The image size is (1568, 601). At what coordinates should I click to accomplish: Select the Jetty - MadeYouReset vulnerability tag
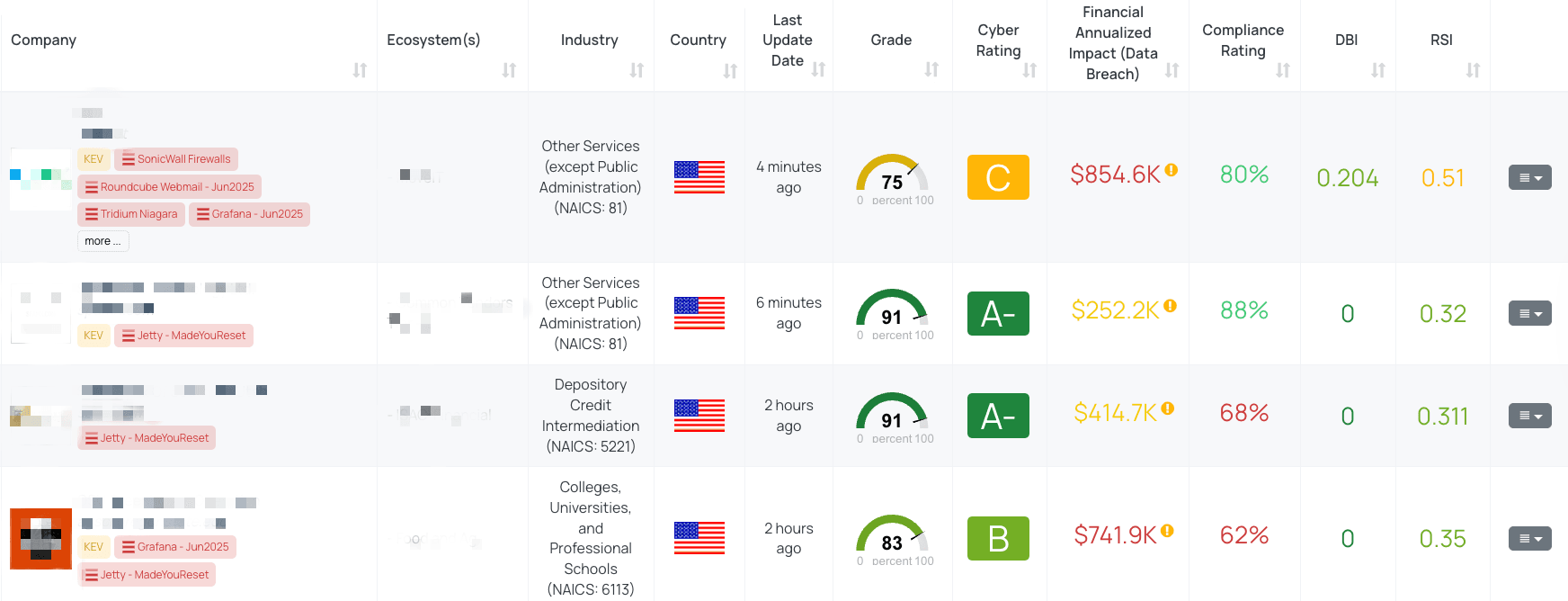click(184, 335)
